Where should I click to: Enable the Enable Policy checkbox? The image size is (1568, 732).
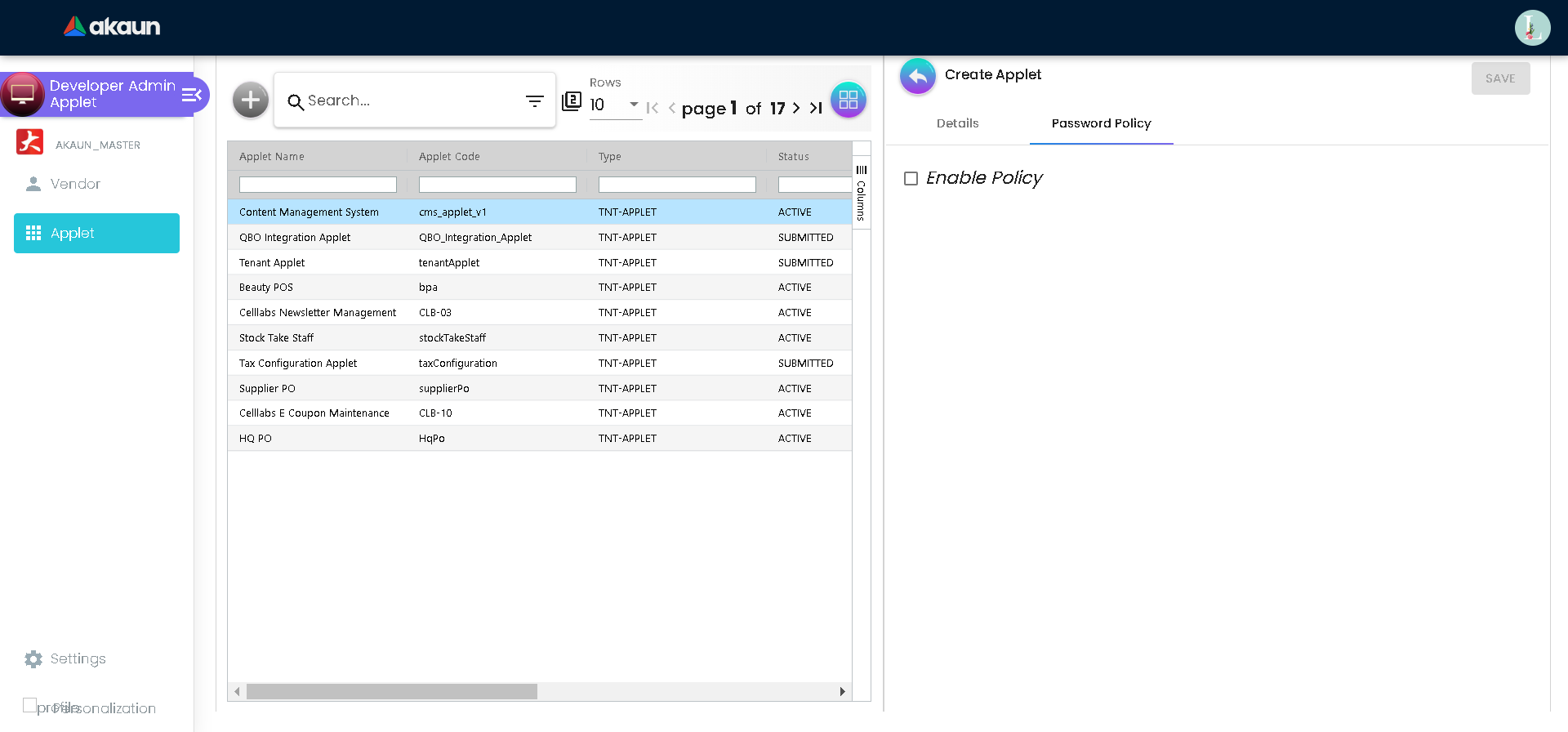pyautogui.click(x=911, y=179)
